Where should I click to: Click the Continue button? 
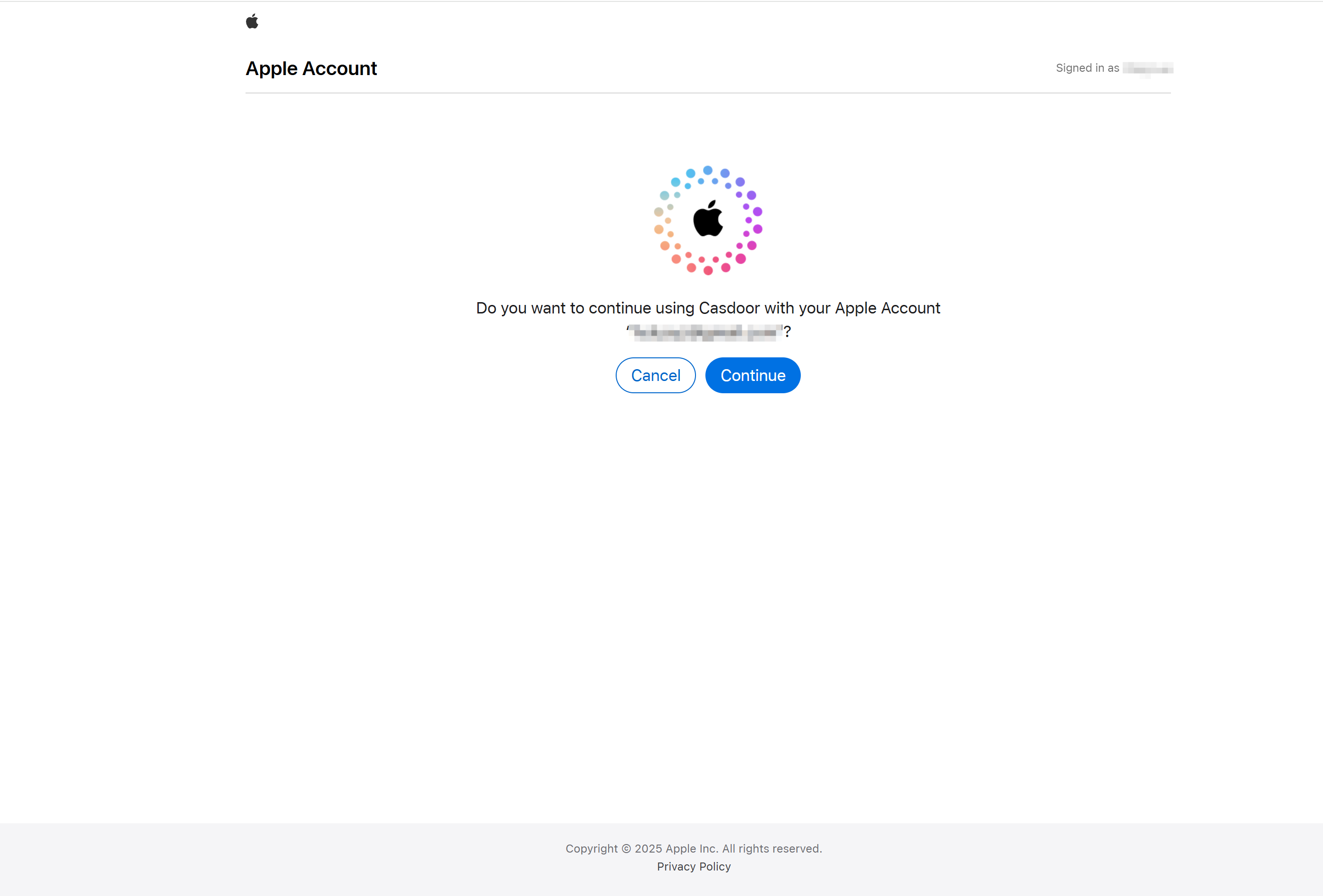753,375
